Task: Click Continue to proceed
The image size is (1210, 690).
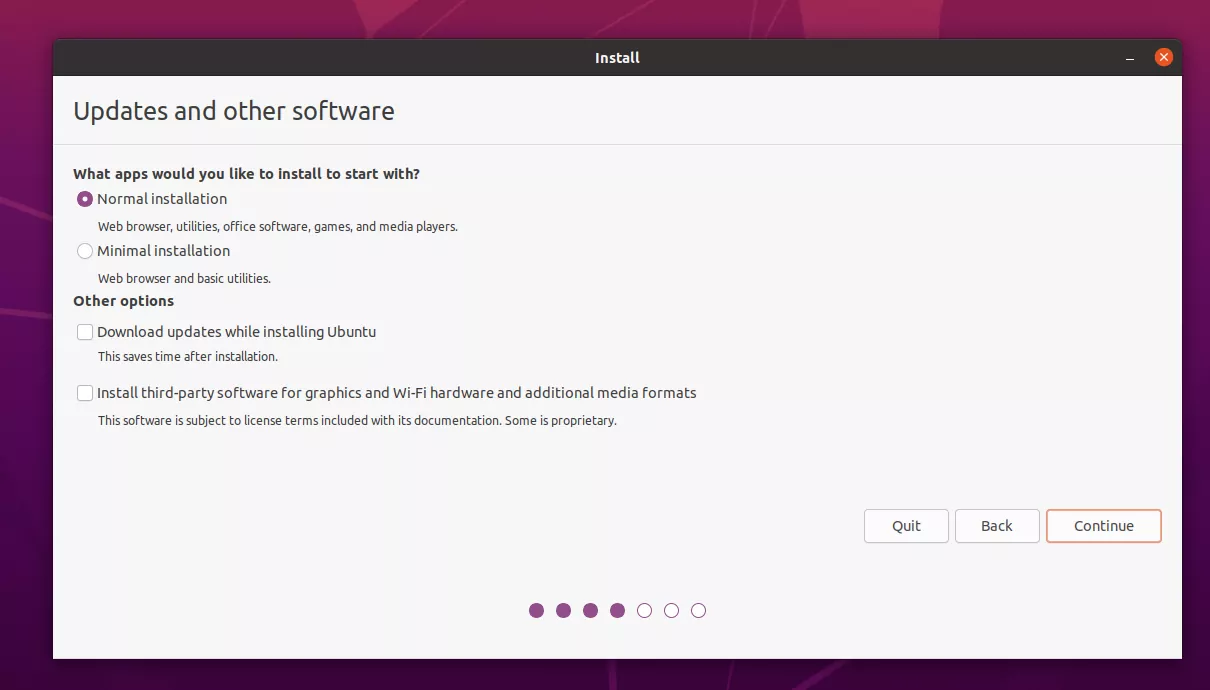Action: click(x=1104, y=526)
